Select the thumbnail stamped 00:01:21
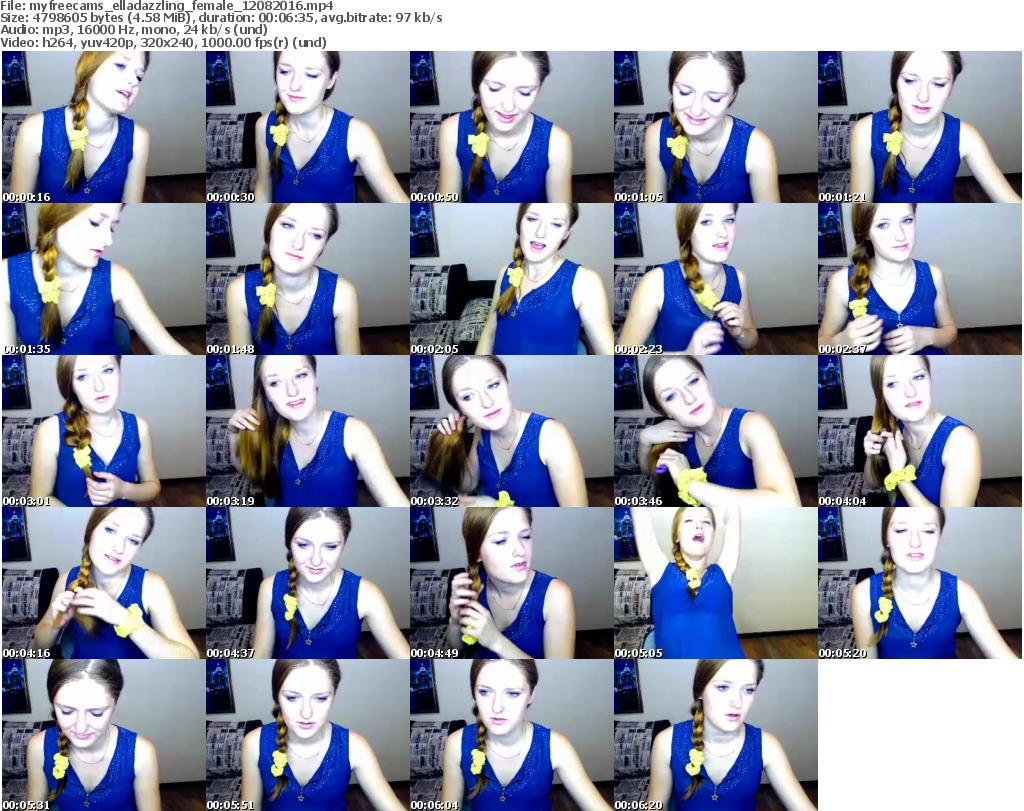This screenshot has width=1024, height=811. tap(920, 127)
